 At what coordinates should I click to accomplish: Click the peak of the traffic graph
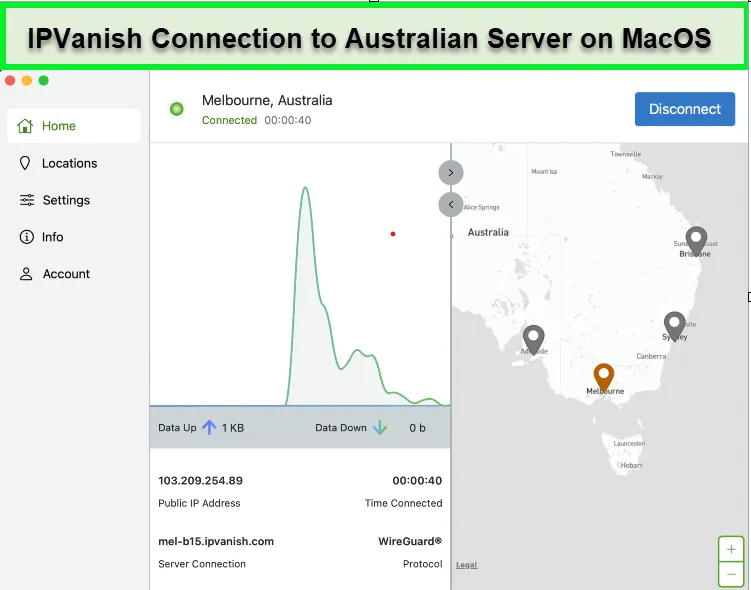tap(305, 188)
